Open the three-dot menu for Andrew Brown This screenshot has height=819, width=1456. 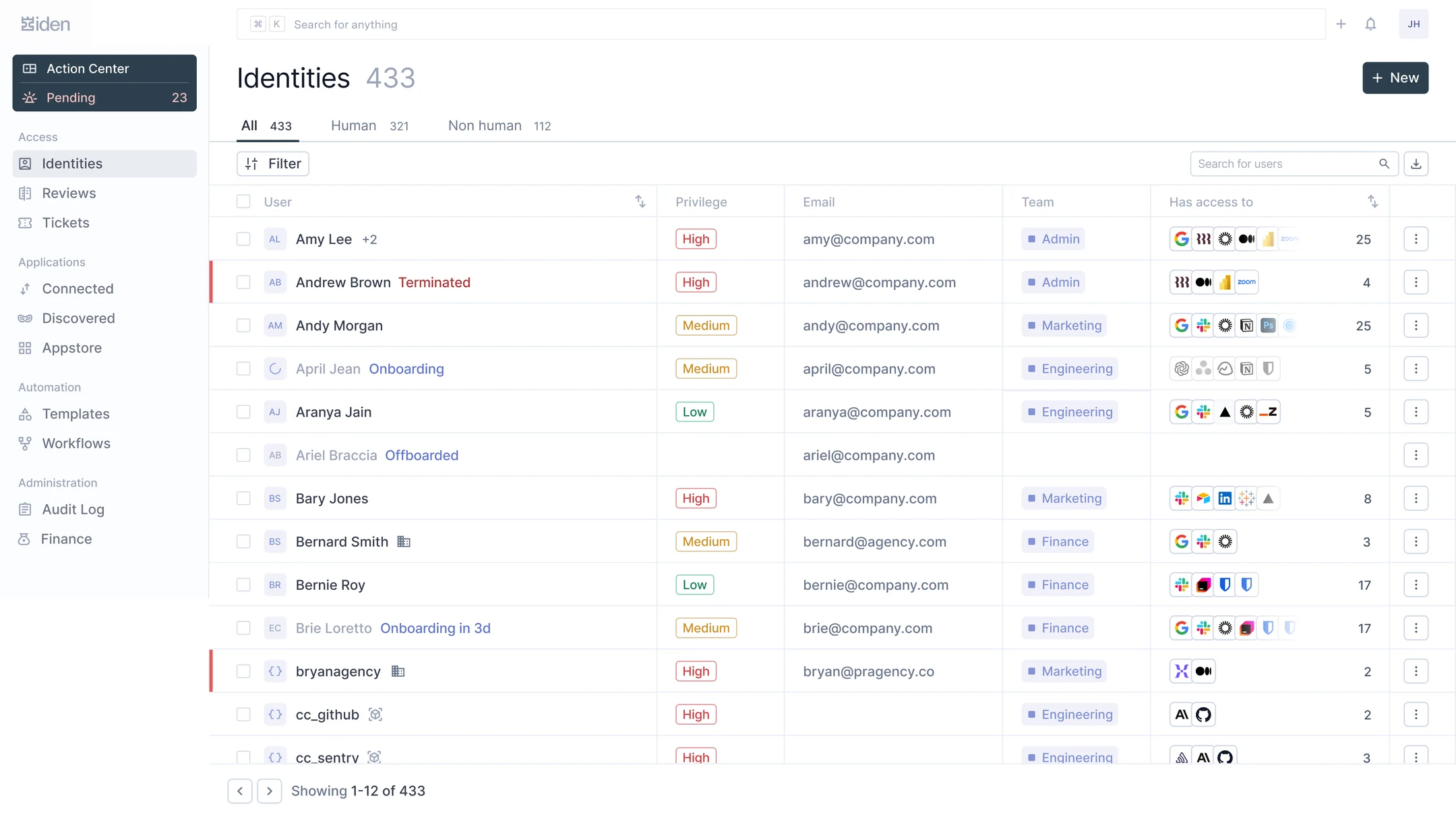coord(1416,282)
